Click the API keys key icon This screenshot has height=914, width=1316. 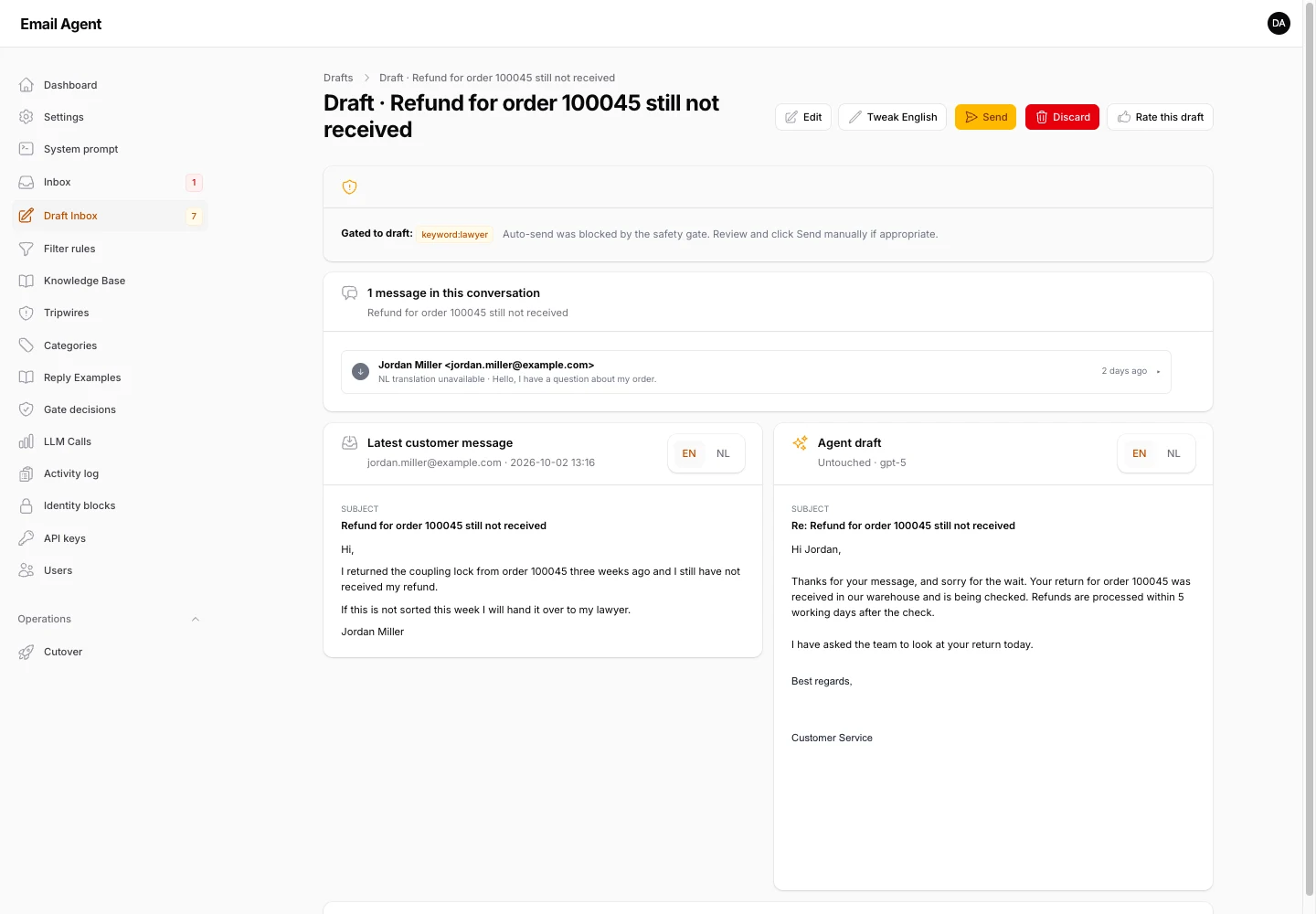(x=27, y=538)
